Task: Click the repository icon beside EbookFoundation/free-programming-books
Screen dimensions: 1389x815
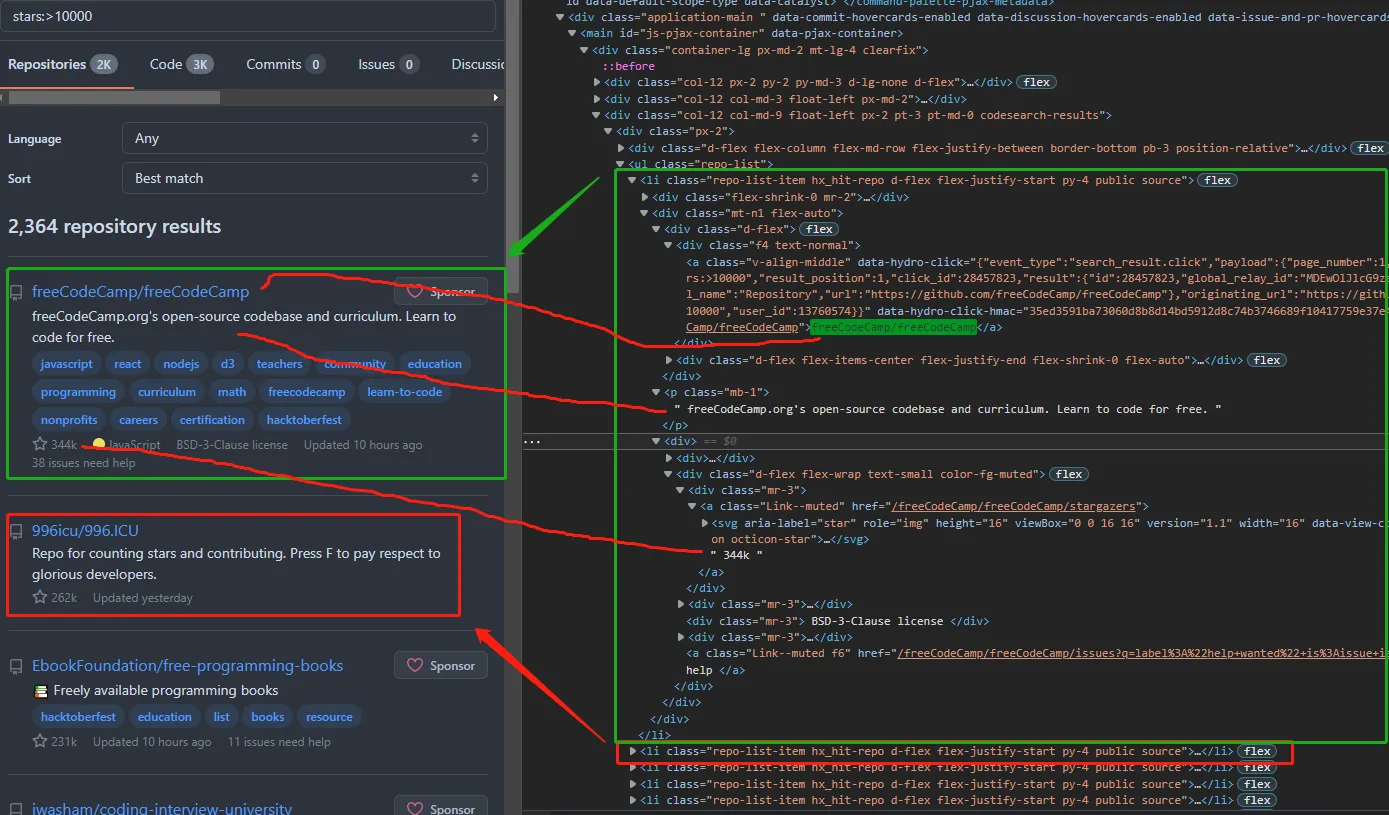Action: coord(16,666)
